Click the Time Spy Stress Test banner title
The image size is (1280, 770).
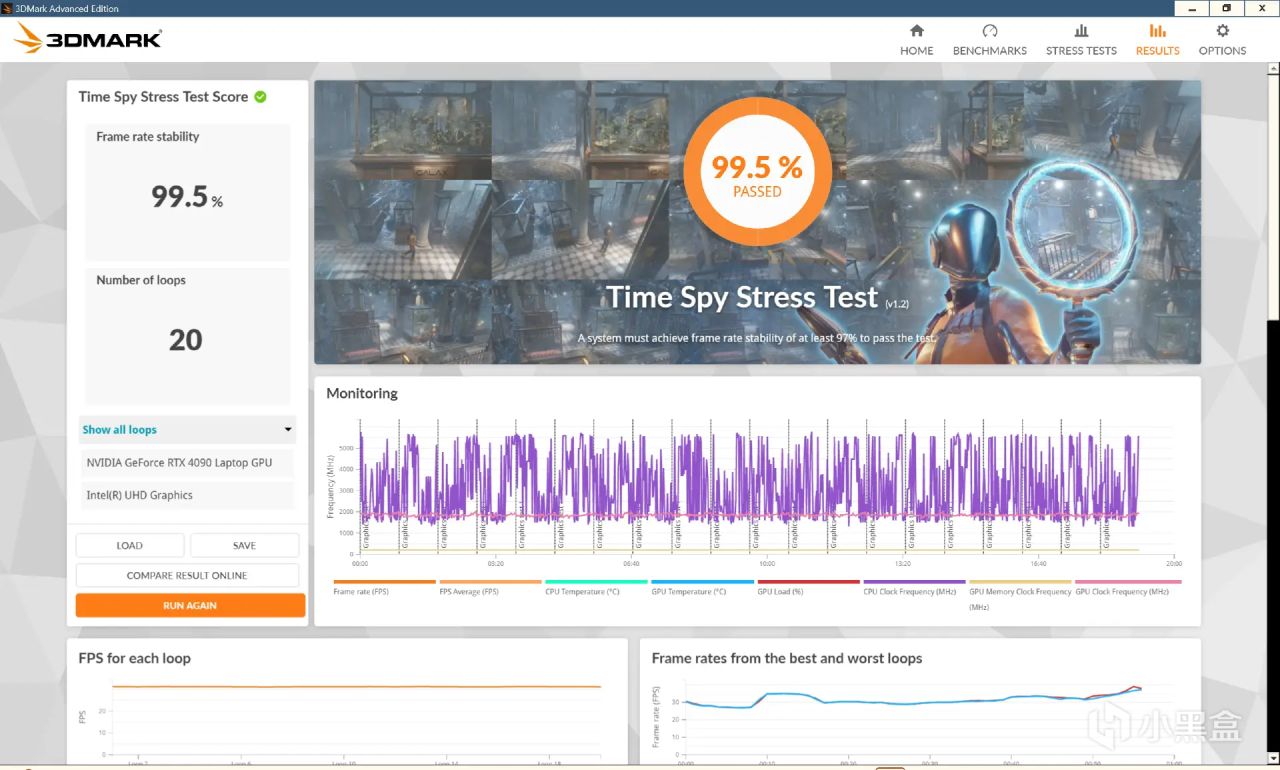(x=741, y=297)
